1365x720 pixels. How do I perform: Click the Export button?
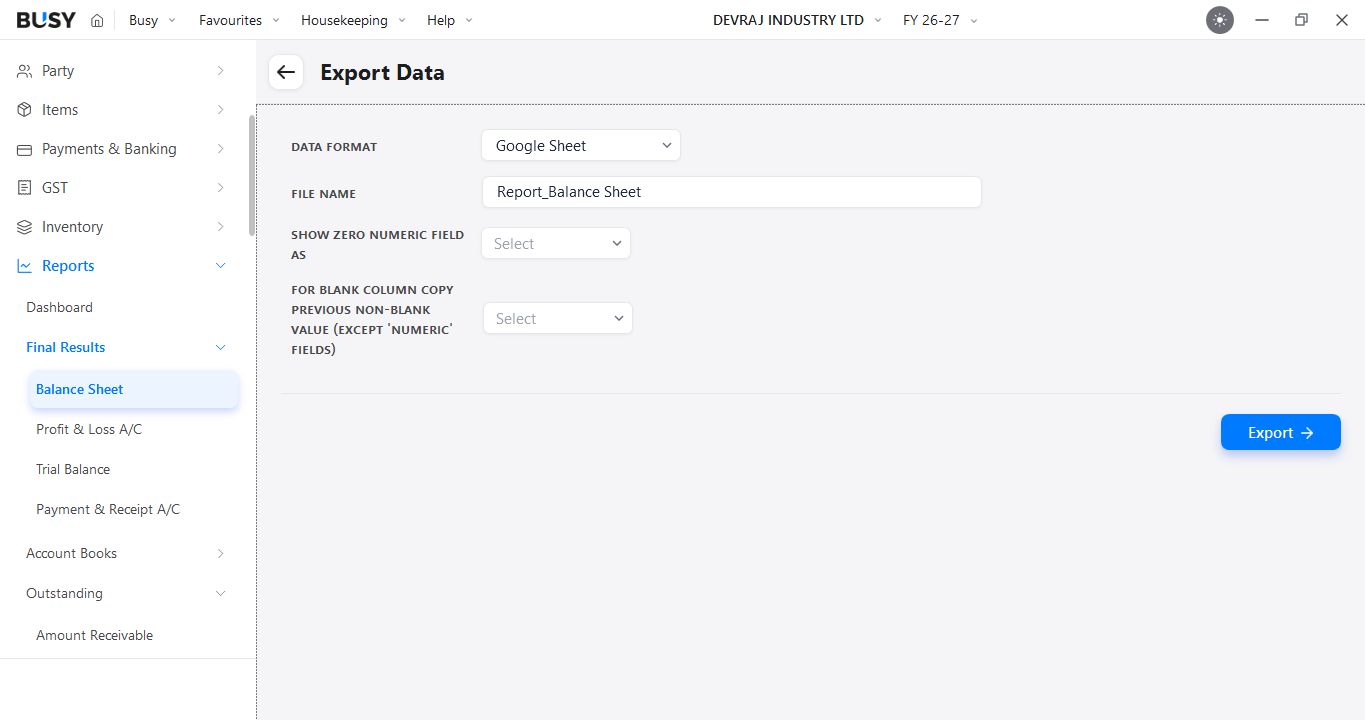(1280, 433)
